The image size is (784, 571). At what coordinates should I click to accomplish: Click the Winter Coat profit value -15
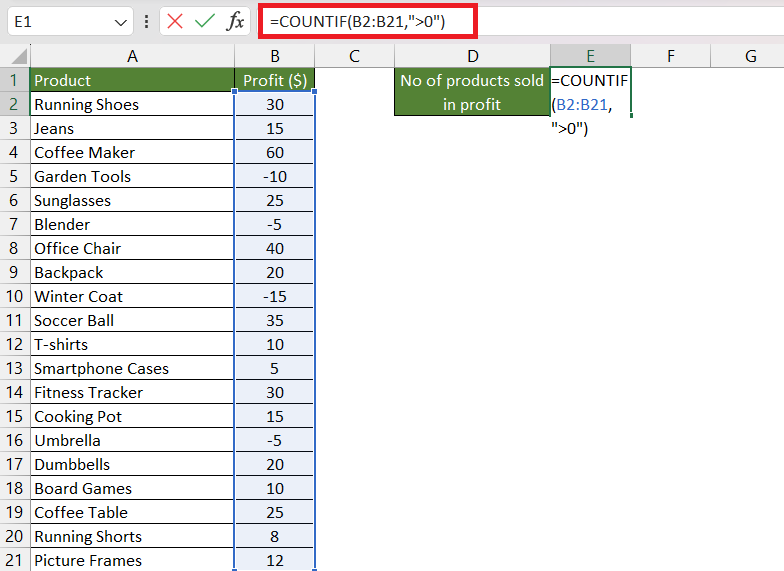tap(274, 296)
